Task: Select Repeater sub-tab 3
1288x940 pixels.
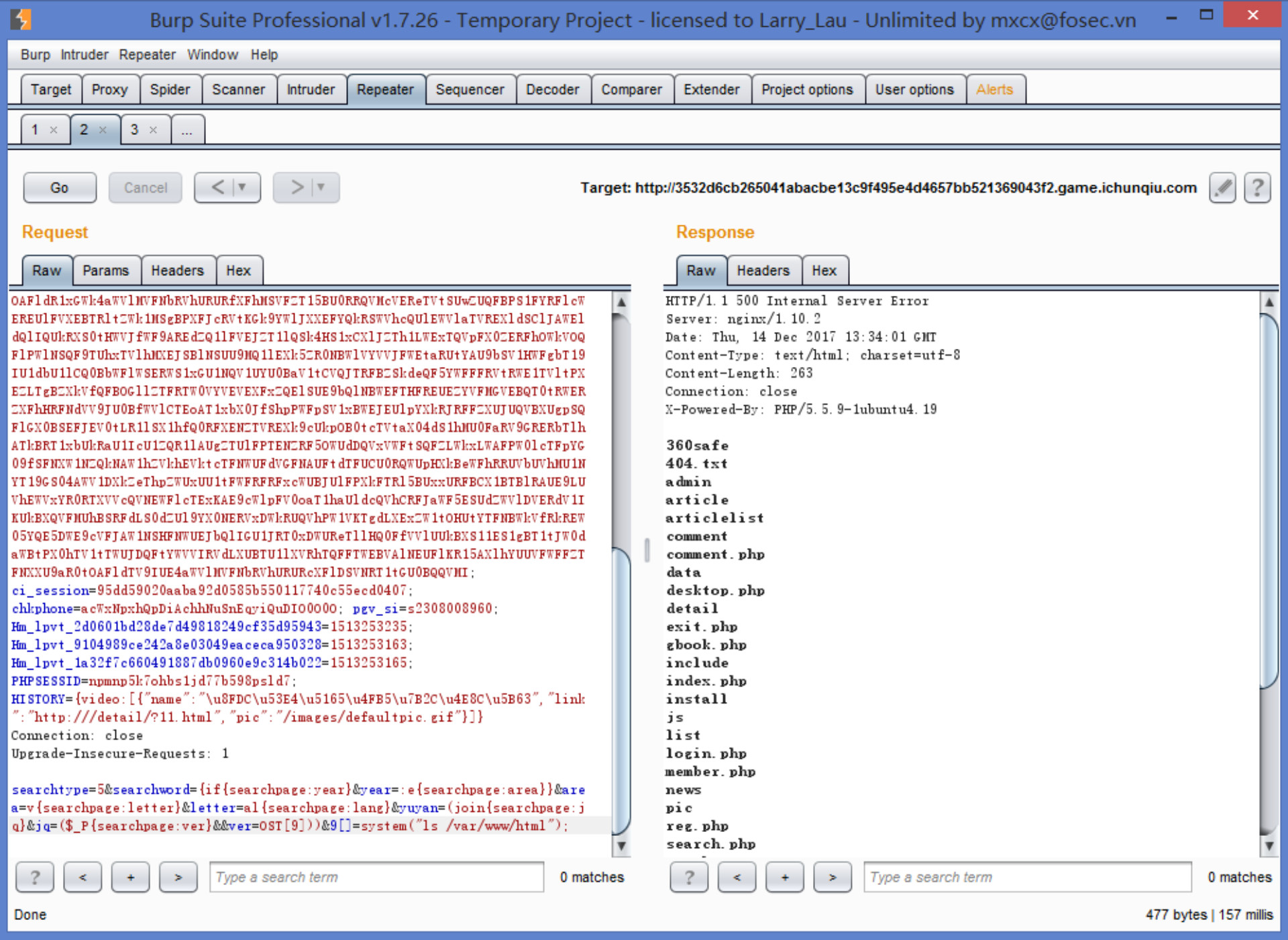Action: (x=135, y=129)
